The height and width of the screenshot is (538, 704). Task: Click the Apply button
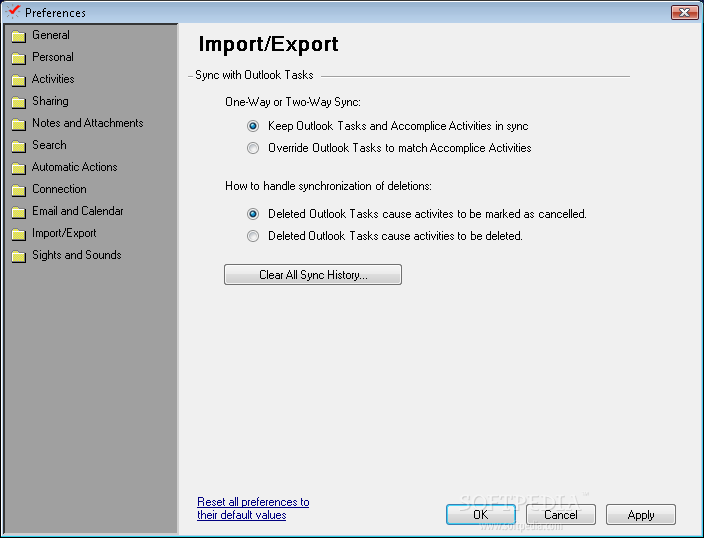click(x=641, y=515)
